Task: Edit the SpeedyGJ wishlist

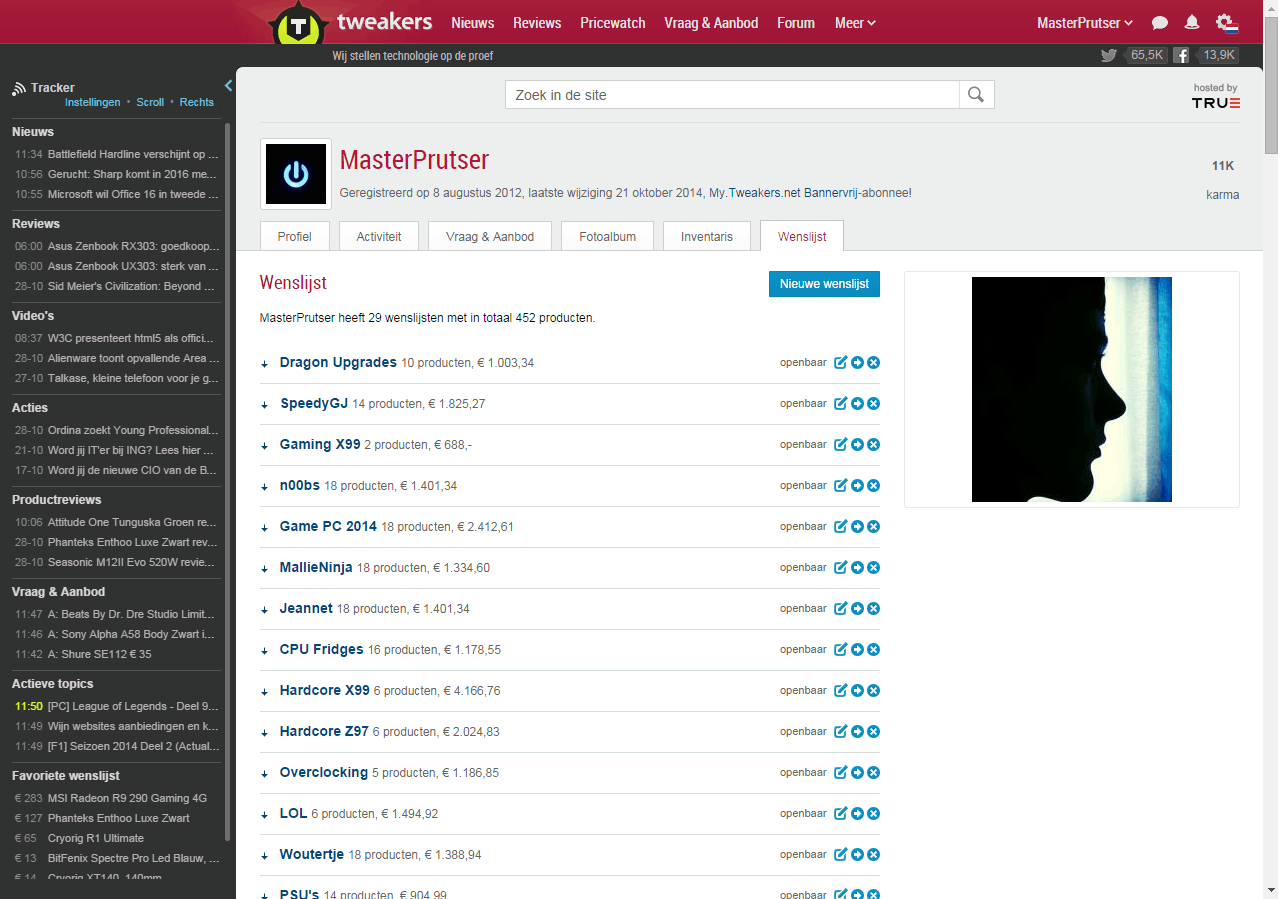Action: [841, 403]
